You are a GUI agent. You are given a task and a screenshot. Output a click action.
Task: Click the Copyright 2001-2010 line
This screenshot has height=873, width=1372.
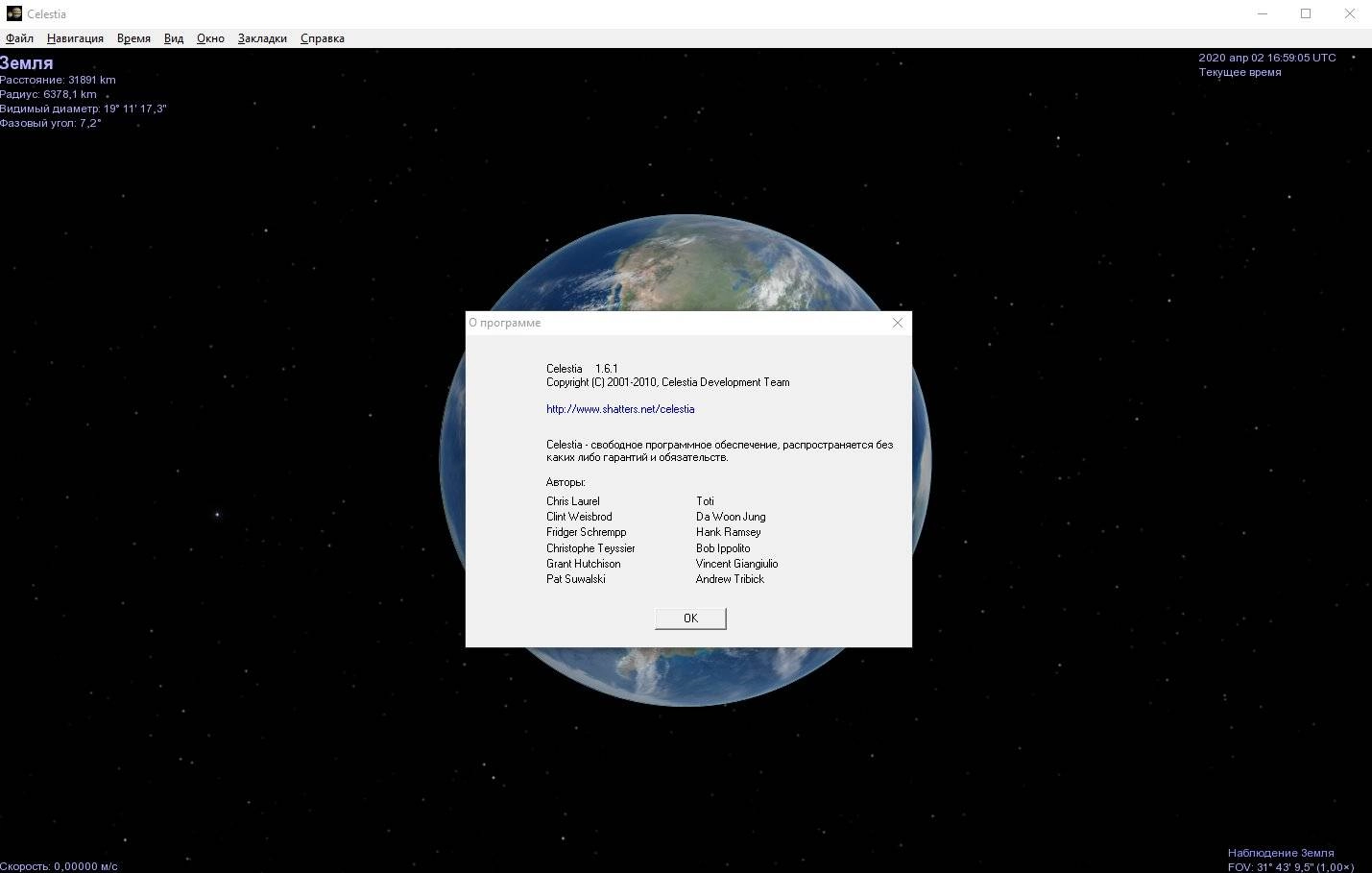click(x=668, y=382)
